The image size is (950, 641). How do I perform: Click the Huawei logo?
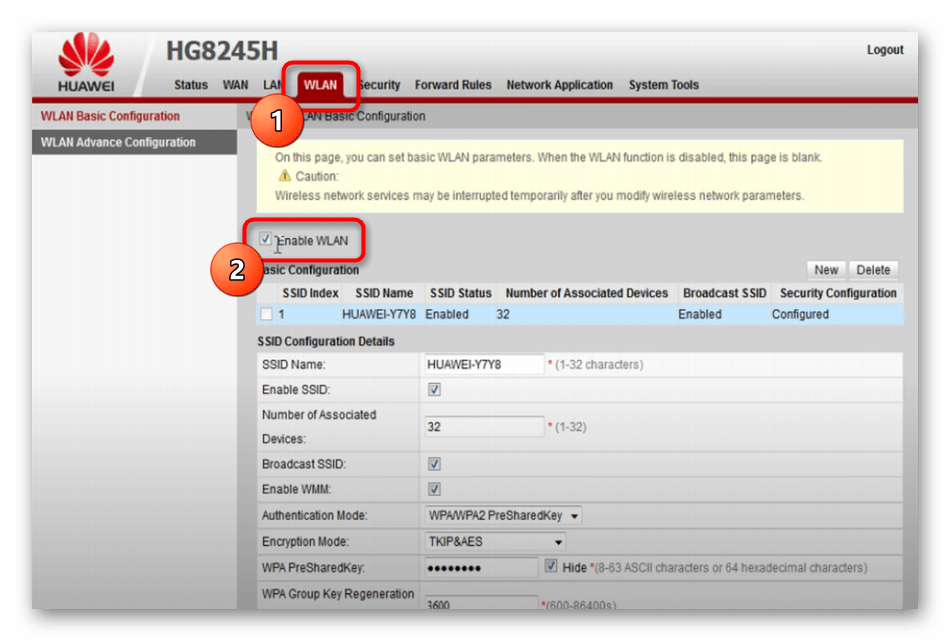pos(85,62)
